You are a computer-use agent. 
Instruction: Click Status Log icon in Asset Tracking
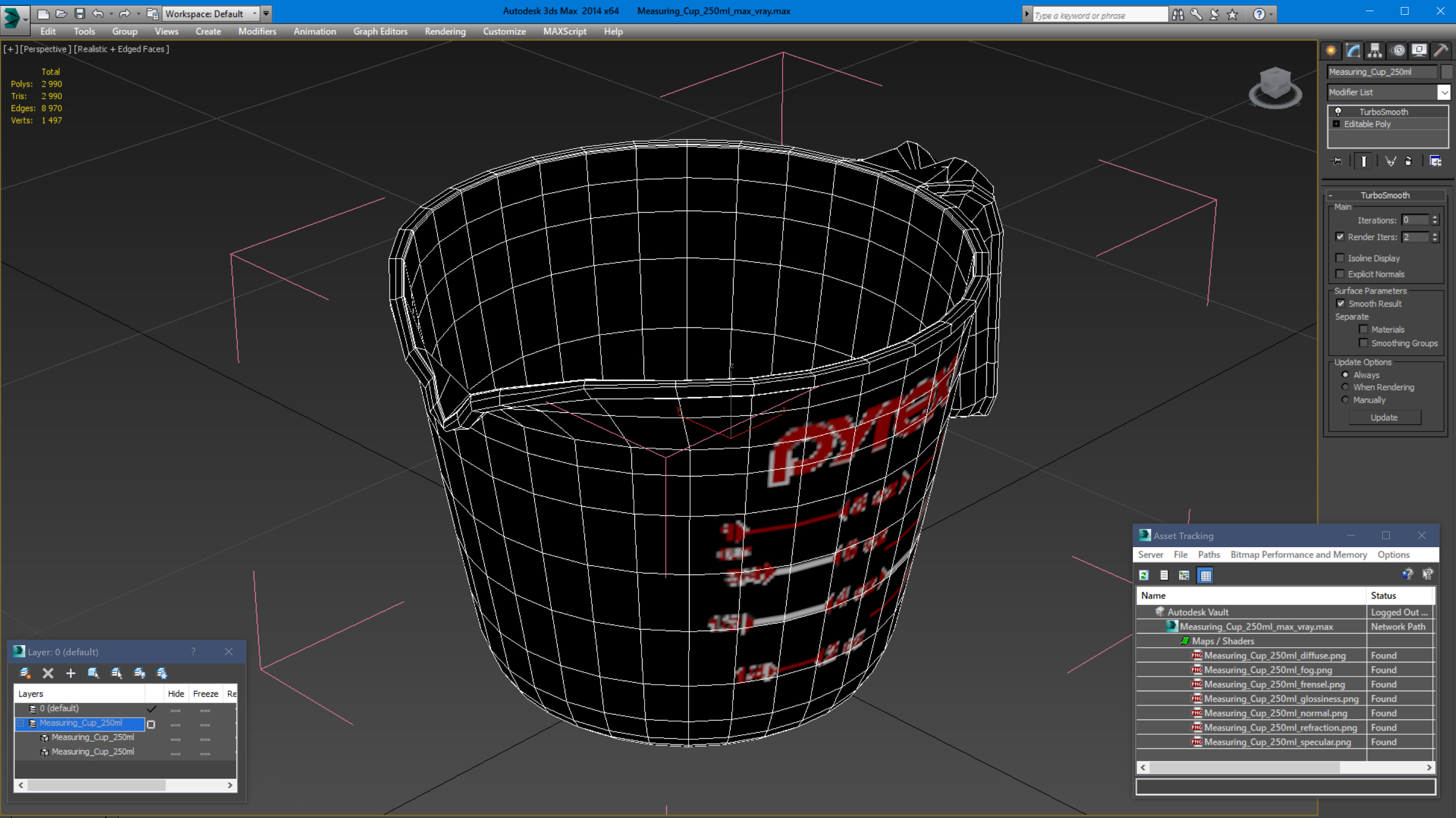click(x=1164, y=575)
